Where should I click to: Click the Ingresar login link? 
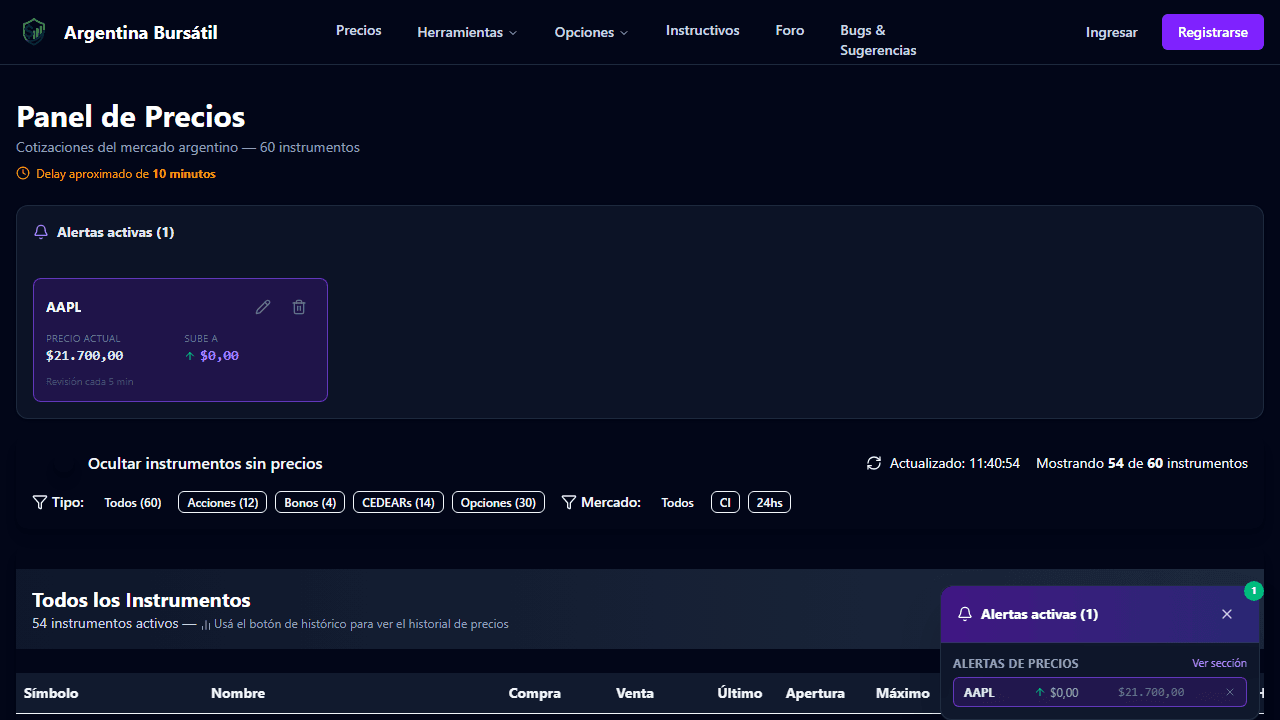click(x=1112, y=32)
